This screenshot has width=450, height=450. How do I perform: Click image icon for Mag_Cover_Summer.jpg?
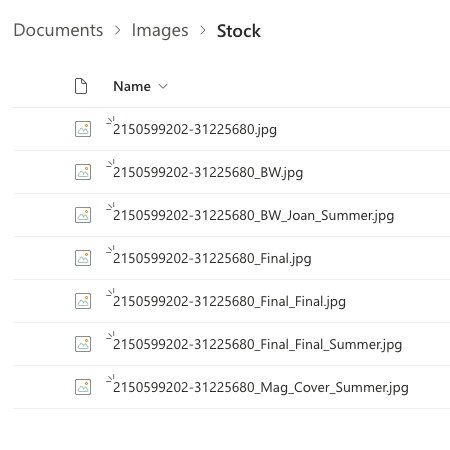click(x=83, y=387)
